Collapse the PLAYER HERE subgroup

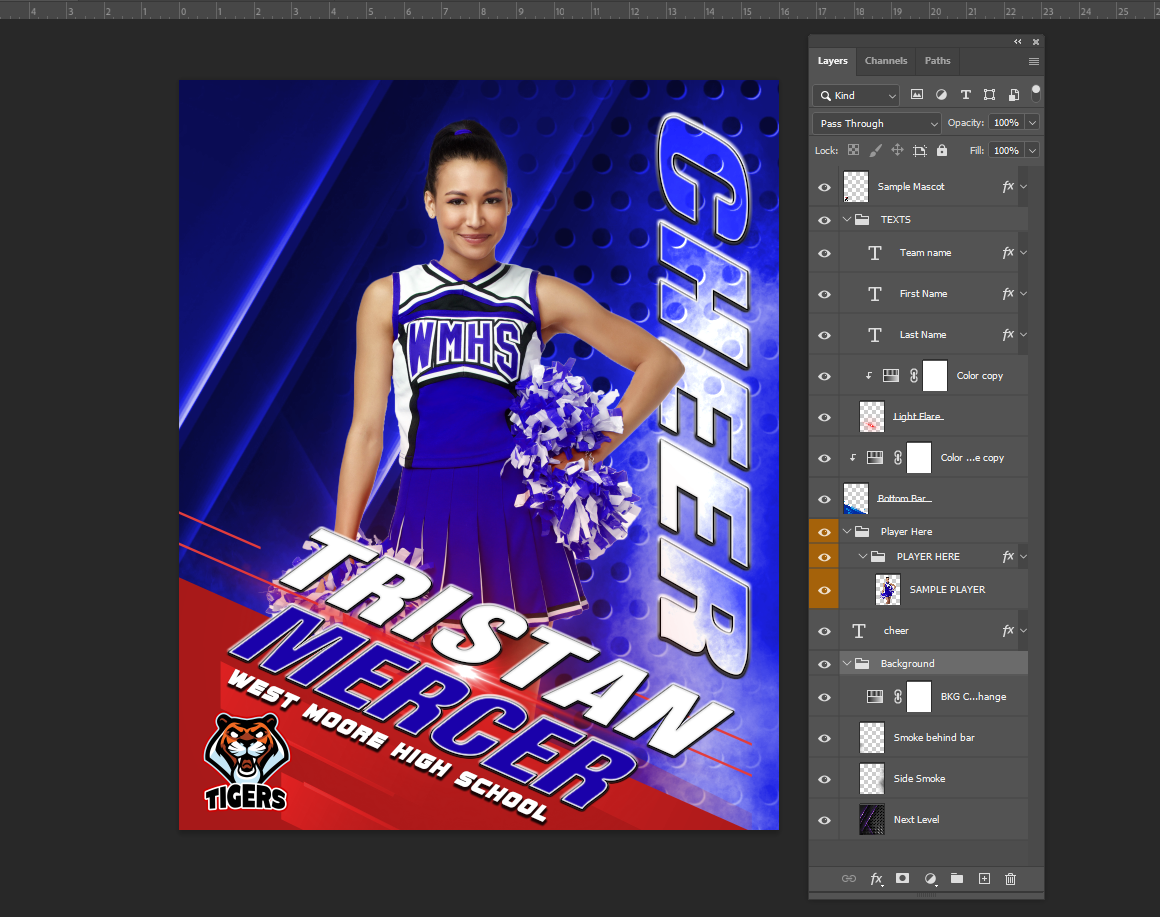pos(863,556)
